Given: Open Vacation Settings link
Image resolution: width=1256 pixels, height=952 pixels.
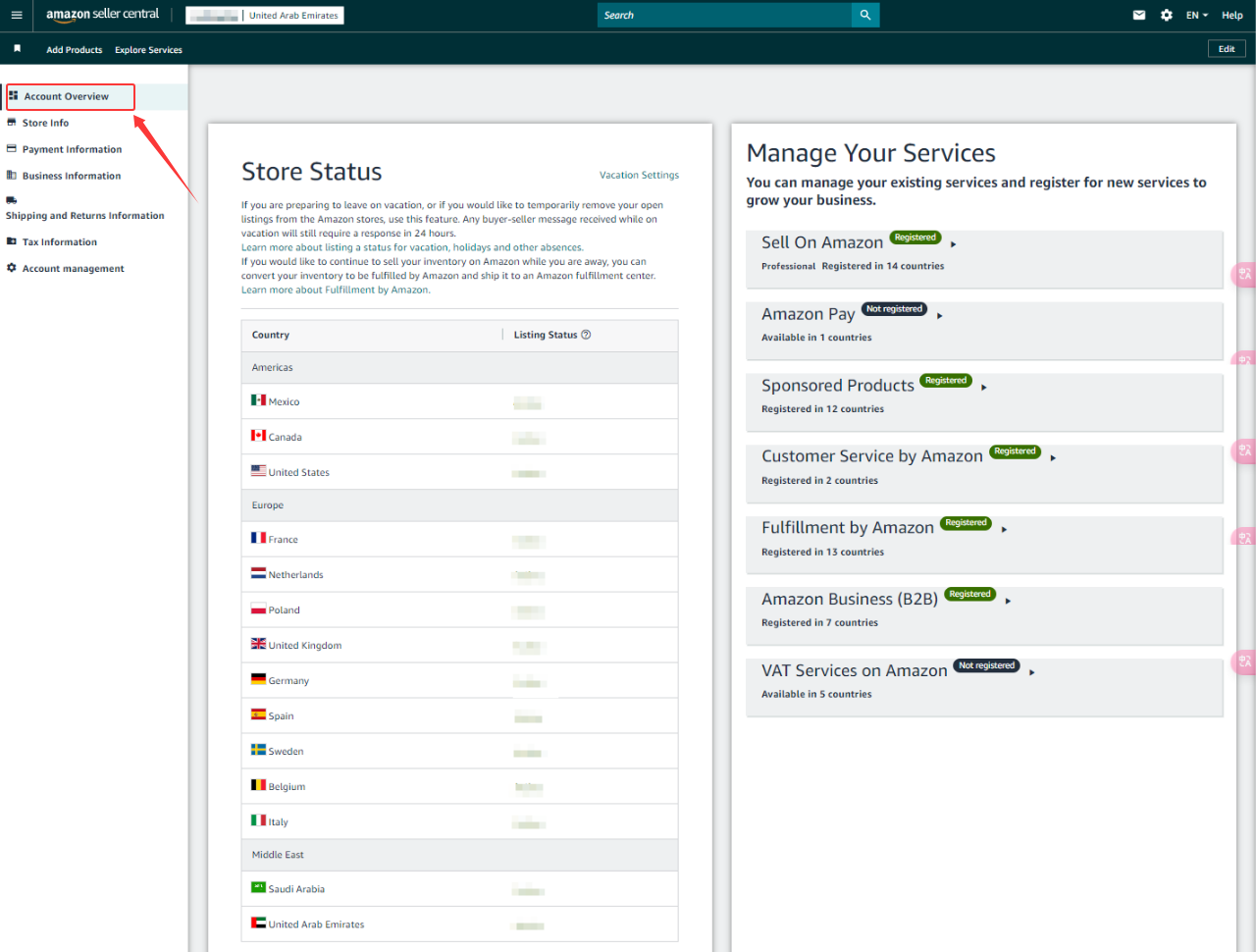Looking at the screenshot, I should 639,175.
